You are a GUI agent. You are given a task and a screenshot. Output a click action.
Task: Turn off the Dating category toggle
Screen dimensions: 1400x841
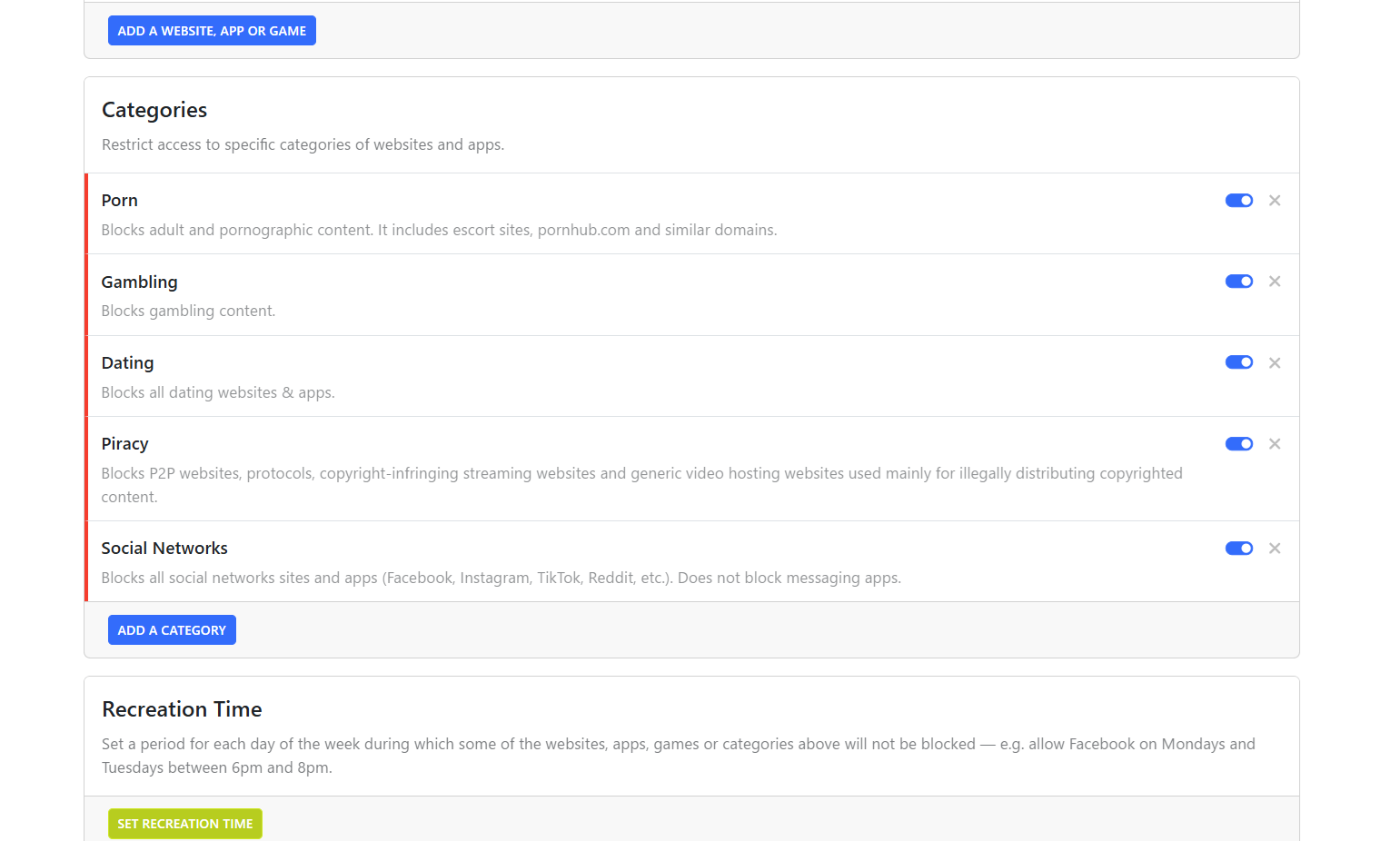[1238, 362]
